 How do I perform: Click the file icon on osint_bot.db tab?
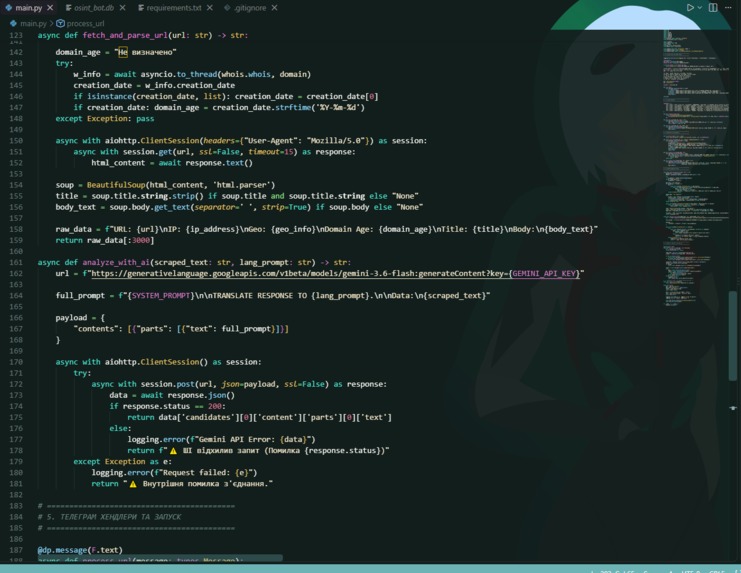click(x=69, y=8)
